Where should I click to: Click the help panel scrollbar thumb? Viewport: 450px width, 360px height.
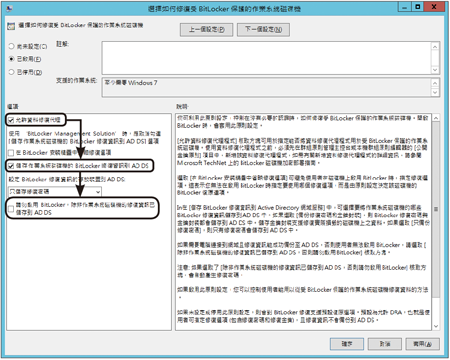tap(435, 210)
